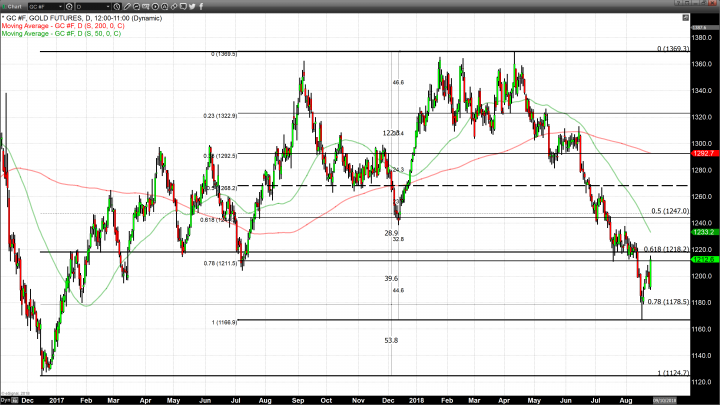Open the Chart menu in title bar

coord(12,5)
